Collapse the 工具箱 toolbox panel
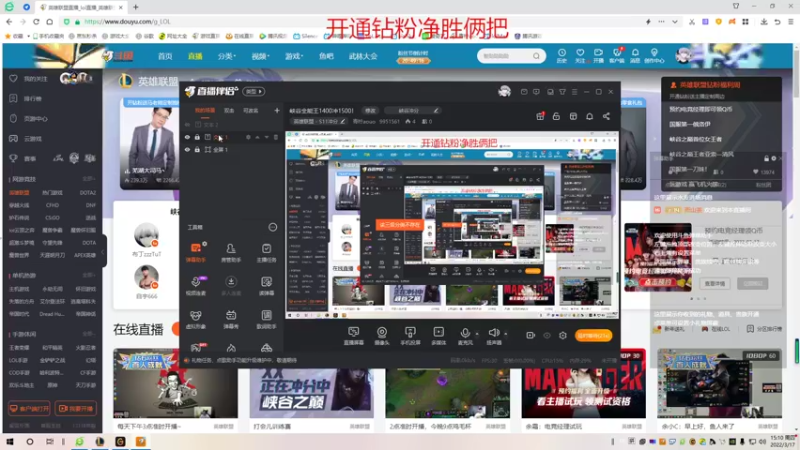The height and width of the screenshot is (450, 800). 273,227
